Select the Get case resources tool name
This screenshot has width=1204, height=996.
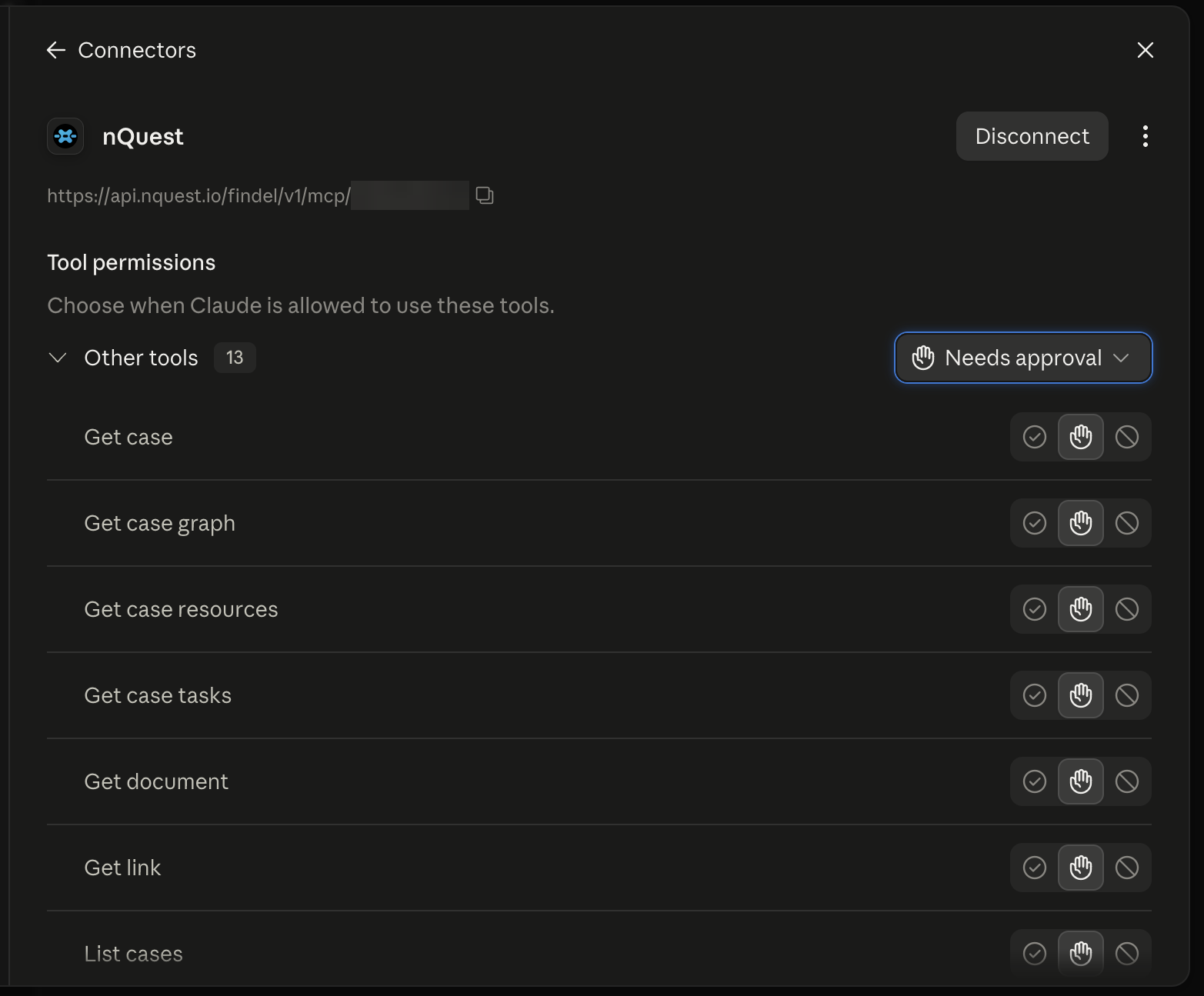pos(181,609)
